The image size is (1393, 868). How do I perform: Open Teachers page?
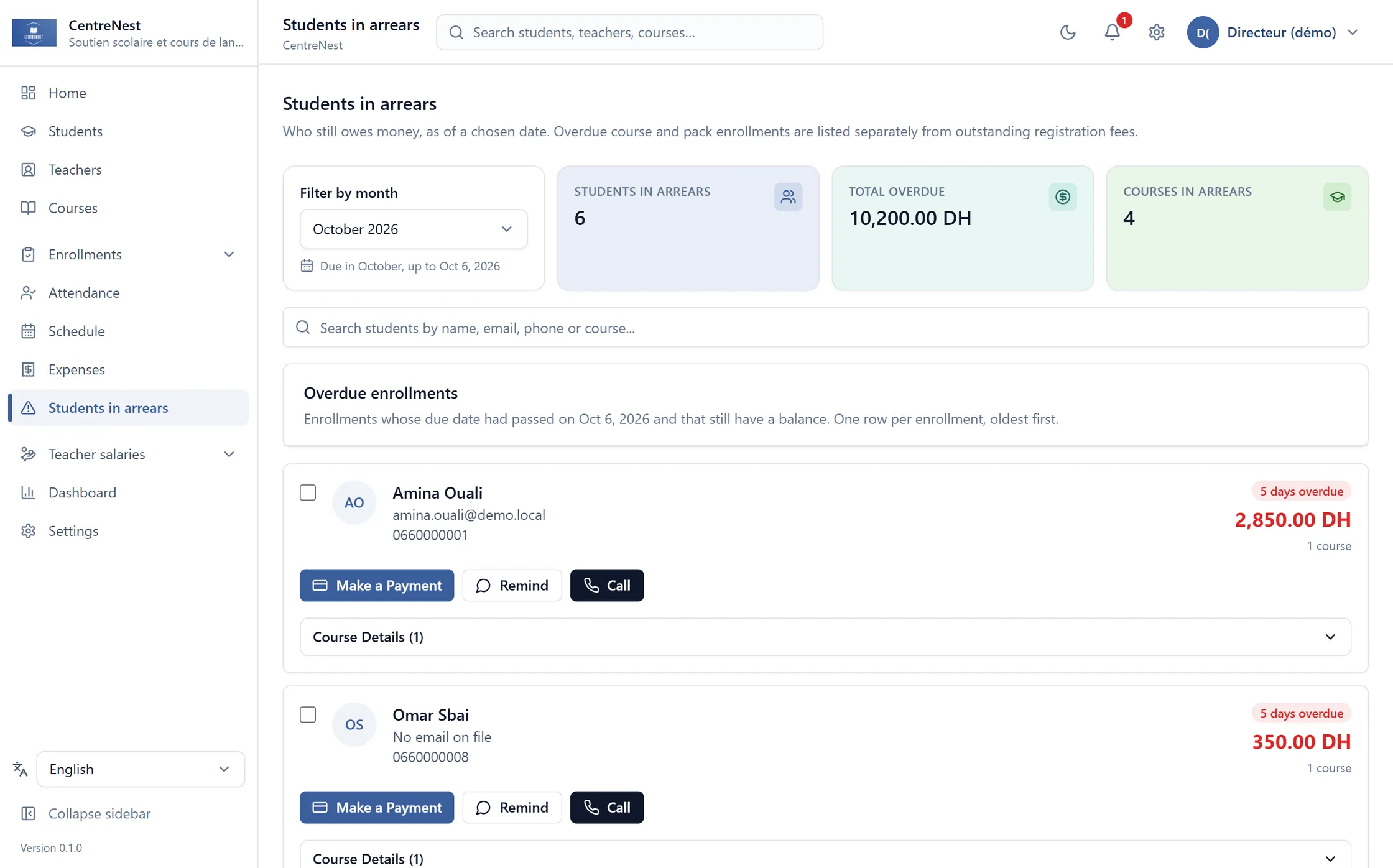[129, 170]
